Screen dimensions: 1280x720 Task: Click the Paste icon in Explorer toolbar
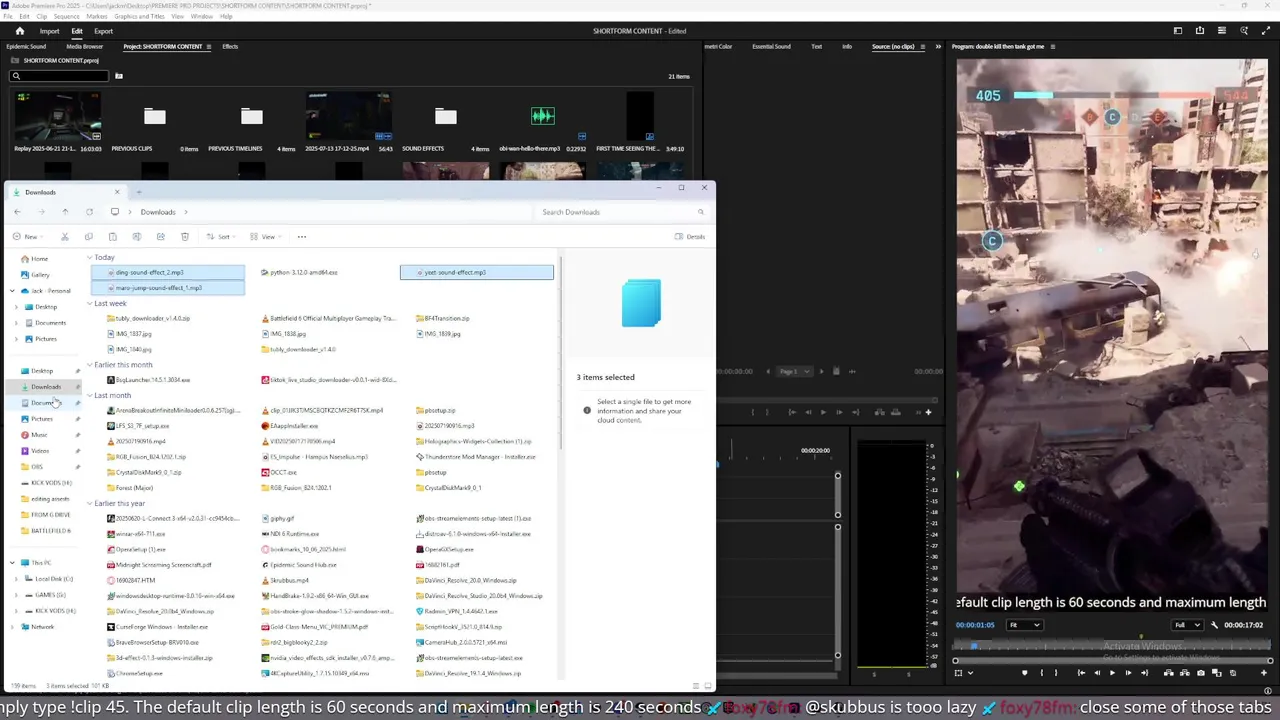(112, 237)
